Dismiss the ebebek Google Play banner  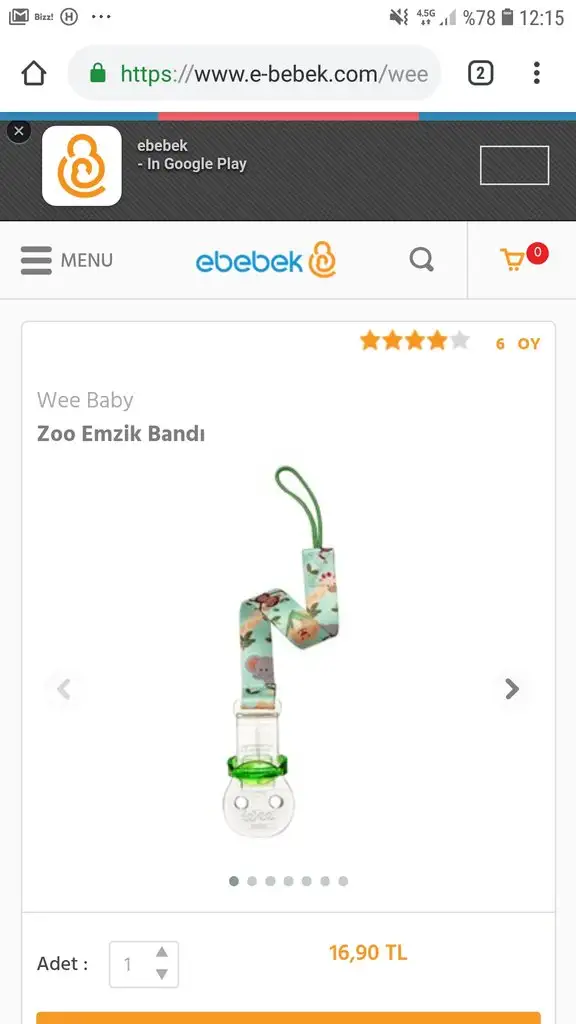[x=18, y=131]
